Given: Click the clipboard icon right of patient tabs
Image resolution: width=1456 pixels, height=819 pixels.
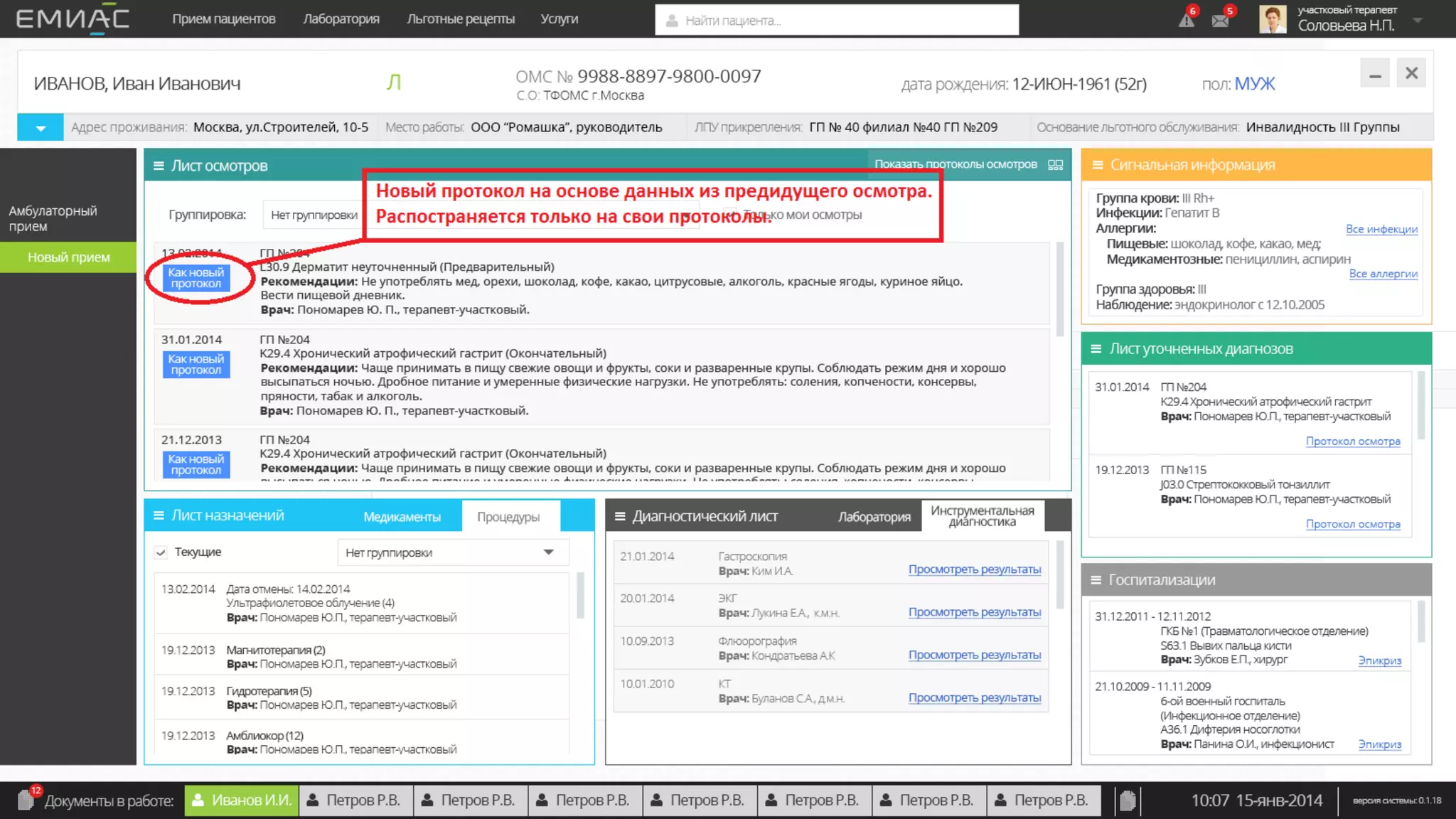Looking at the screenshot, I should coord(1127,801).
